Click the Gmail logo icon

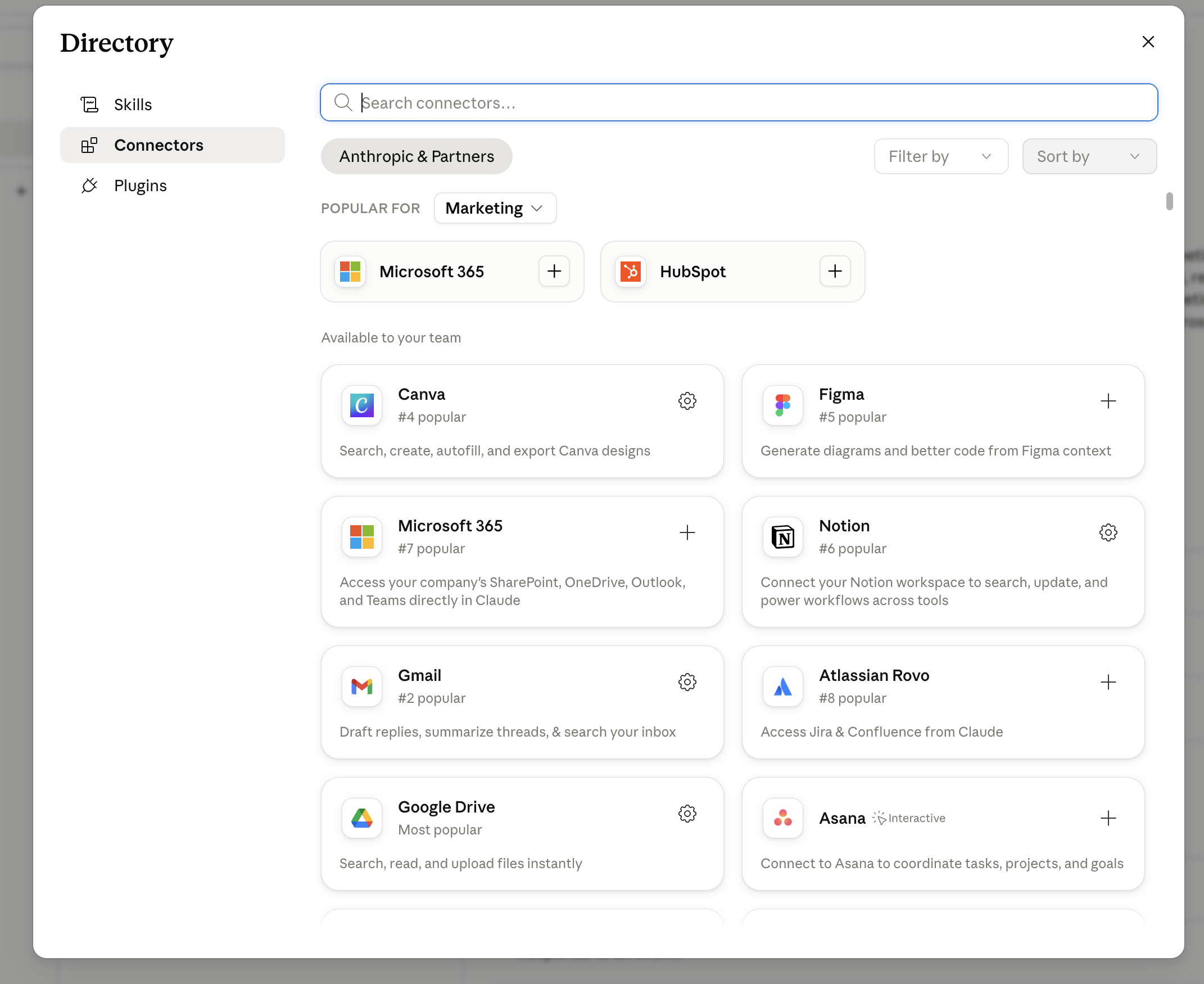[361, 687]
